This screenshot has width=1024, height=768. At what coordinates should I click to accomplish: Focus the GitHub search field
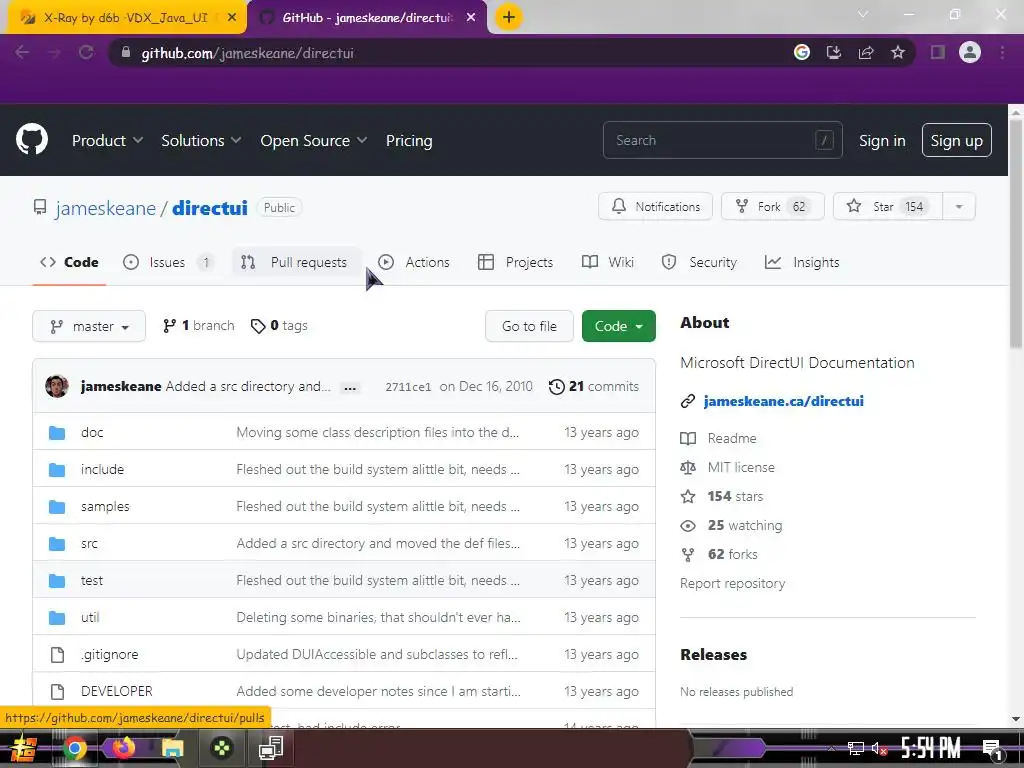coord(722,140)
